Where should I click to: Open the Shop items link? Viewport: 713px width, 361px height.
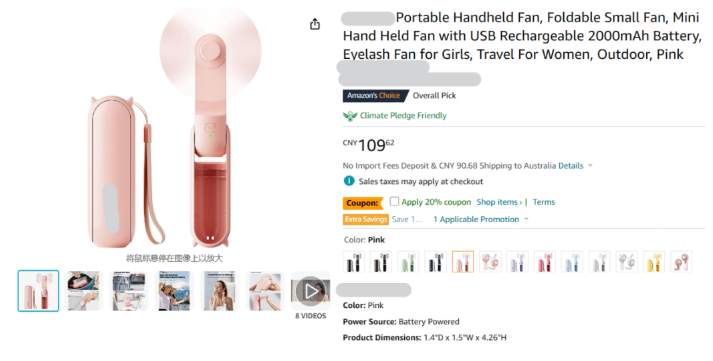click(x=499, y=202)
